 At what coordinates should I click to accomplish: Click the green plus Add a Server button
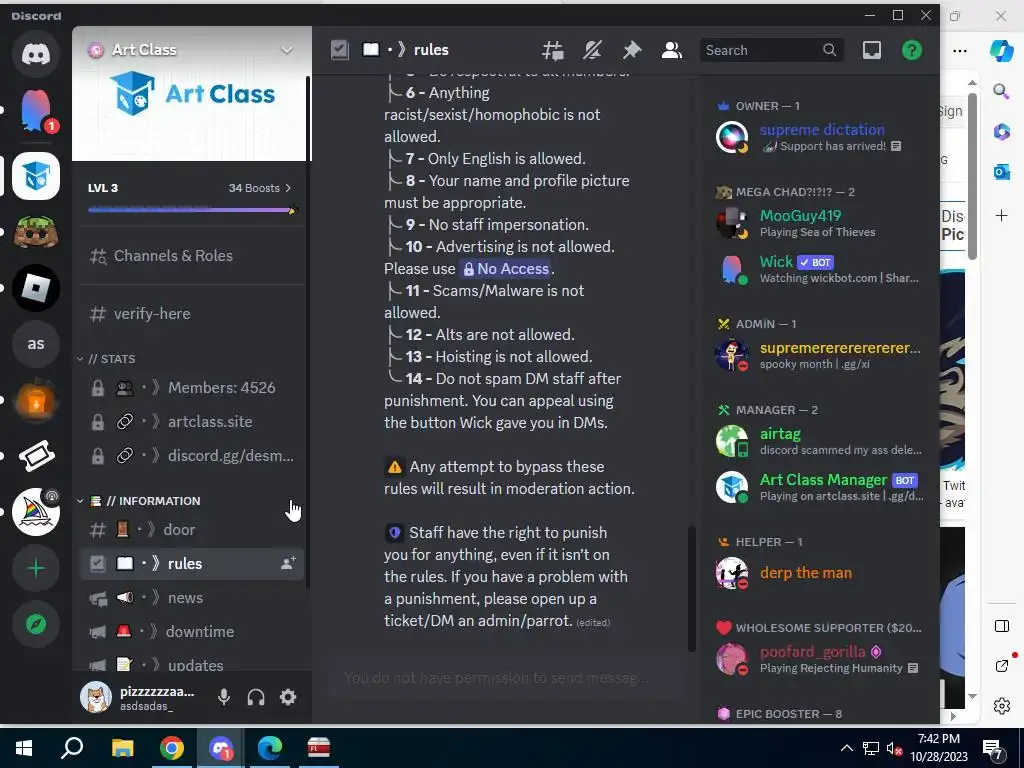click(36, 569)
